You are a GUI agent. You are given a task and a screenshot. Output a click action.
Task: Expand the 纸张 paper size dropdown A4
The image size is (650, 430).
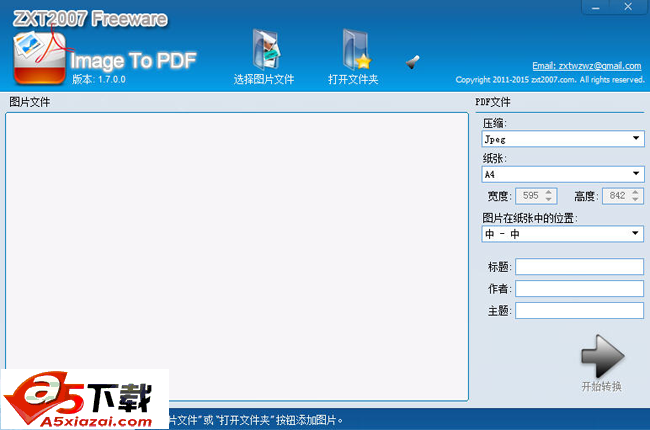563,174
